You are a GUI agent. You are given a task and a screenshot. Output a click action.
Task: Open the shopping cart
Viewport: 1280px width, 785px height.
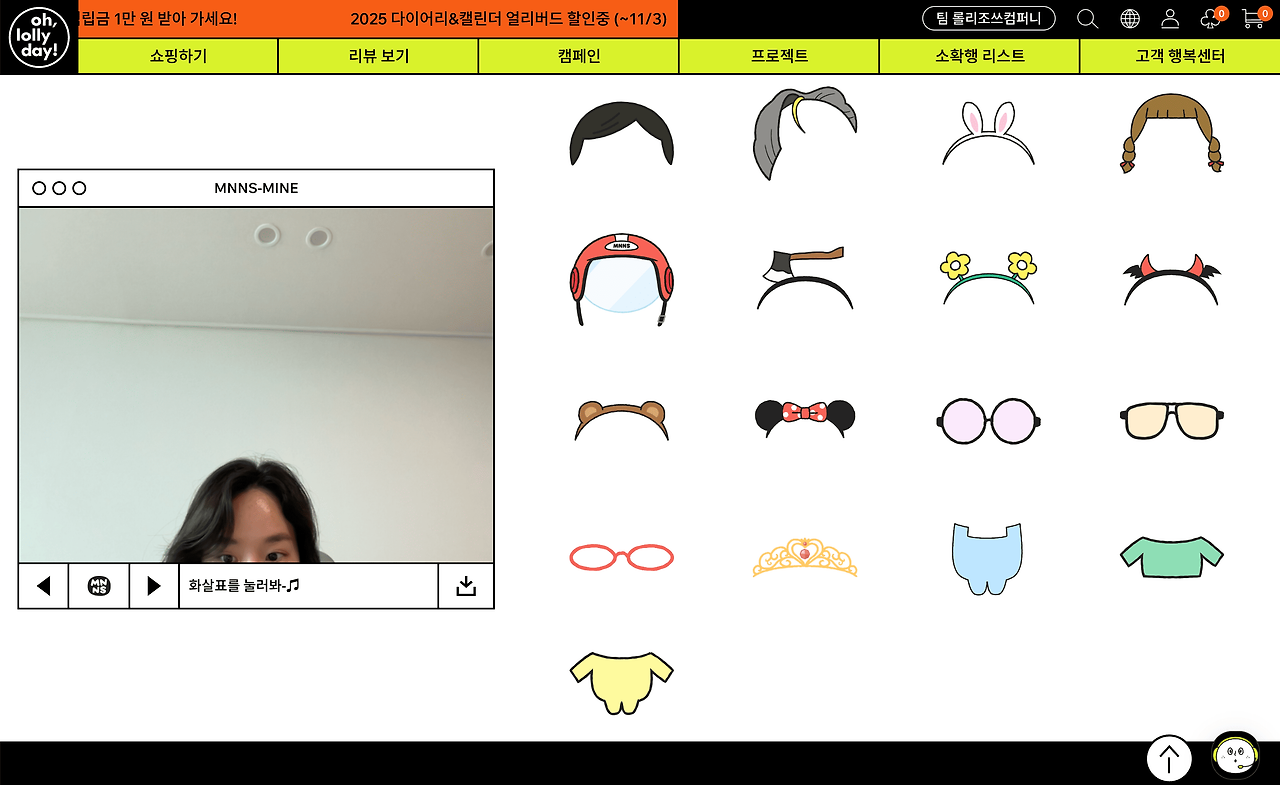[1254, 18]
